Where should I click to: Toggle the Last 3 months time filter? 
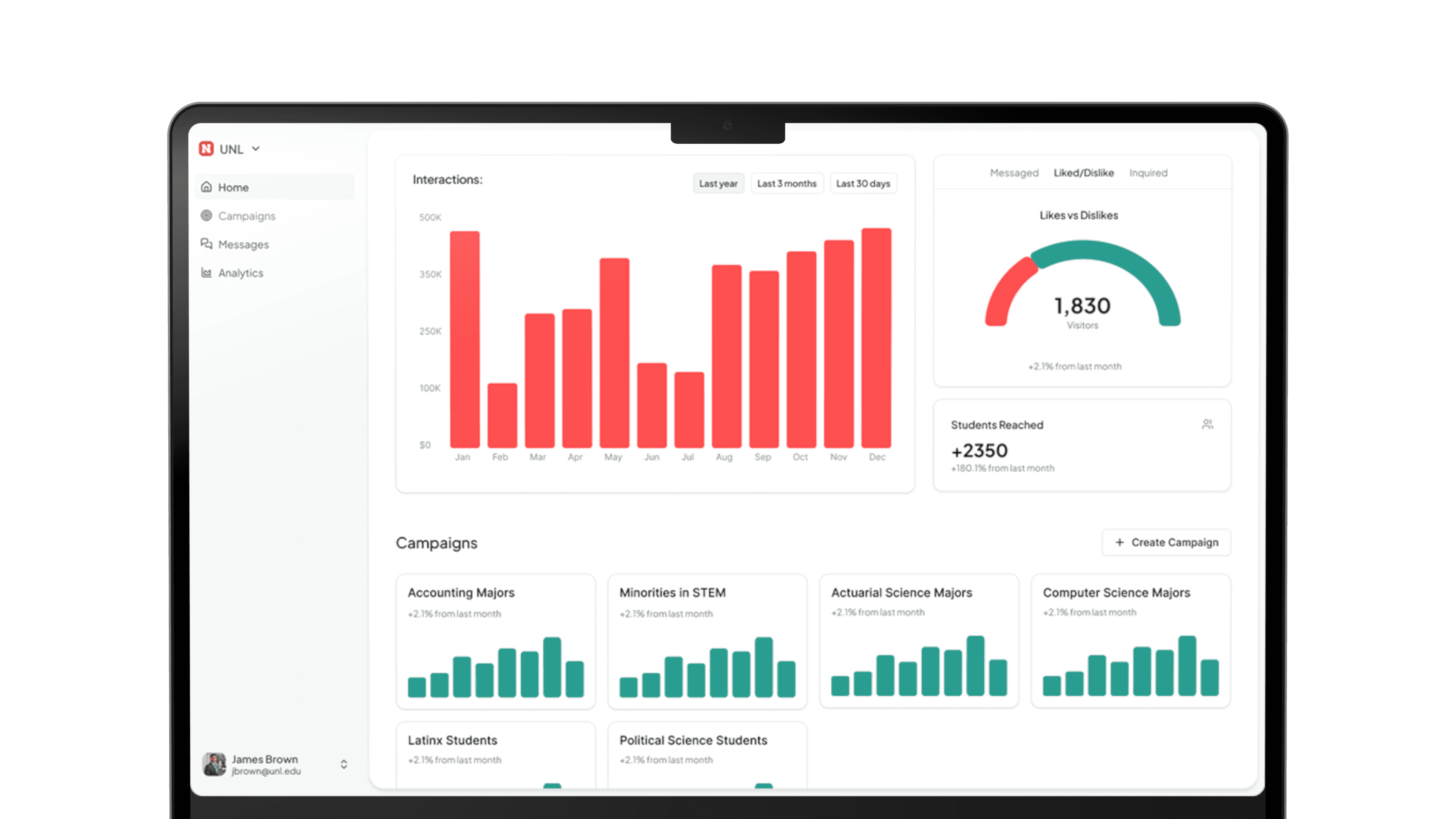pyautogui.click(x=787, y=183)
